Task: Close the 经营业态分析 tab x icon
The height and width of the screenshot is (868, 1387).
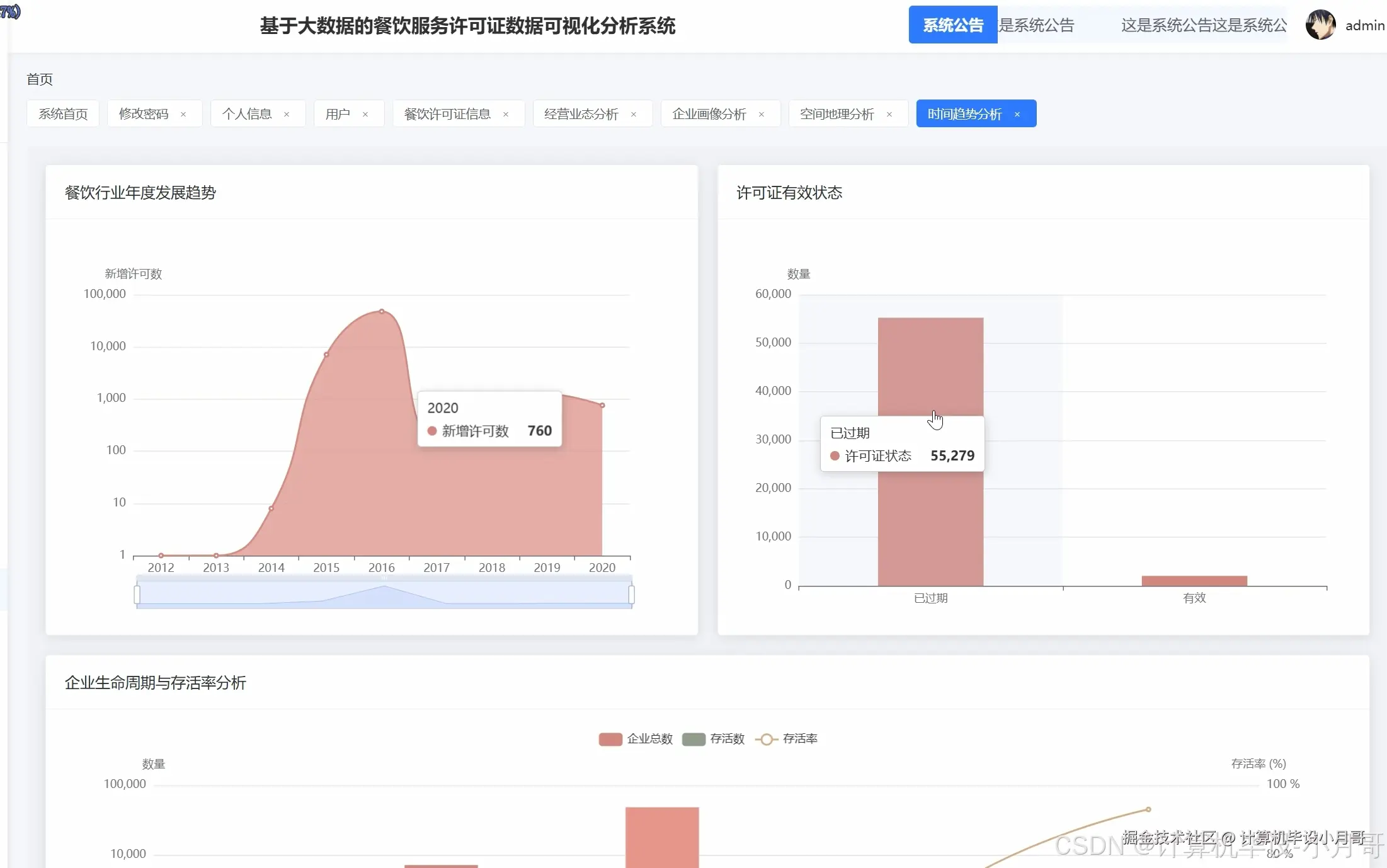Action: (x=634, y=114)
